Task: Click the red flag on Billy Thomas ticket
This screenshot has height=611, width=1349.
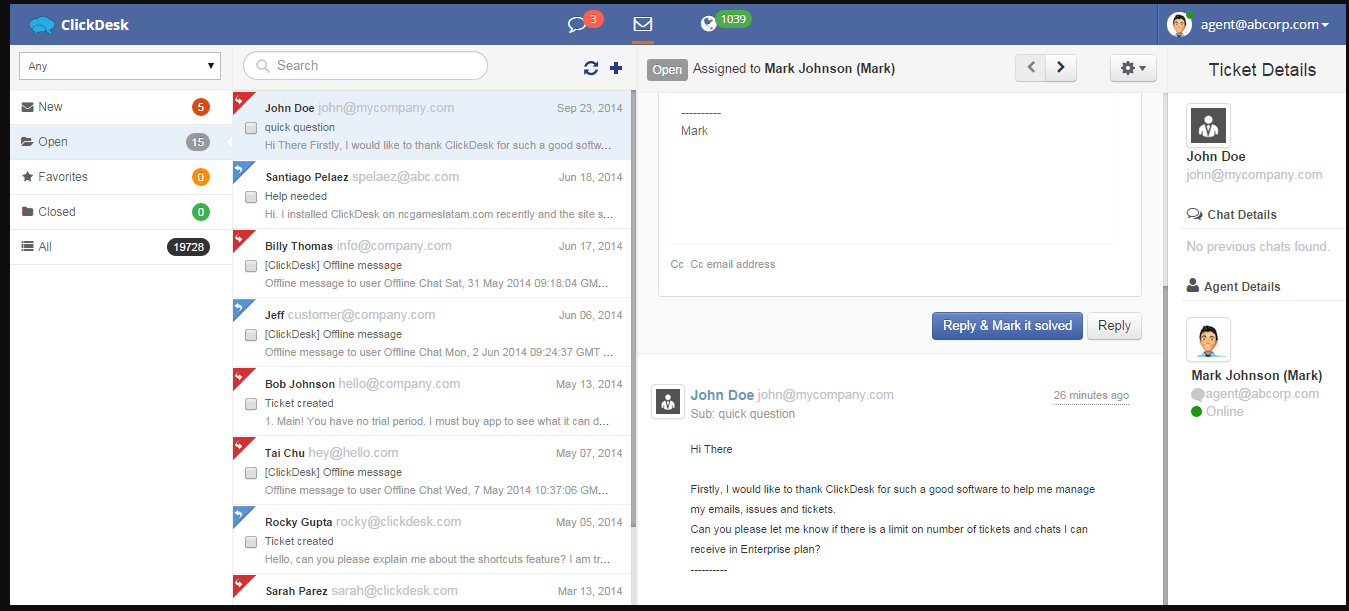Action: 240,238
